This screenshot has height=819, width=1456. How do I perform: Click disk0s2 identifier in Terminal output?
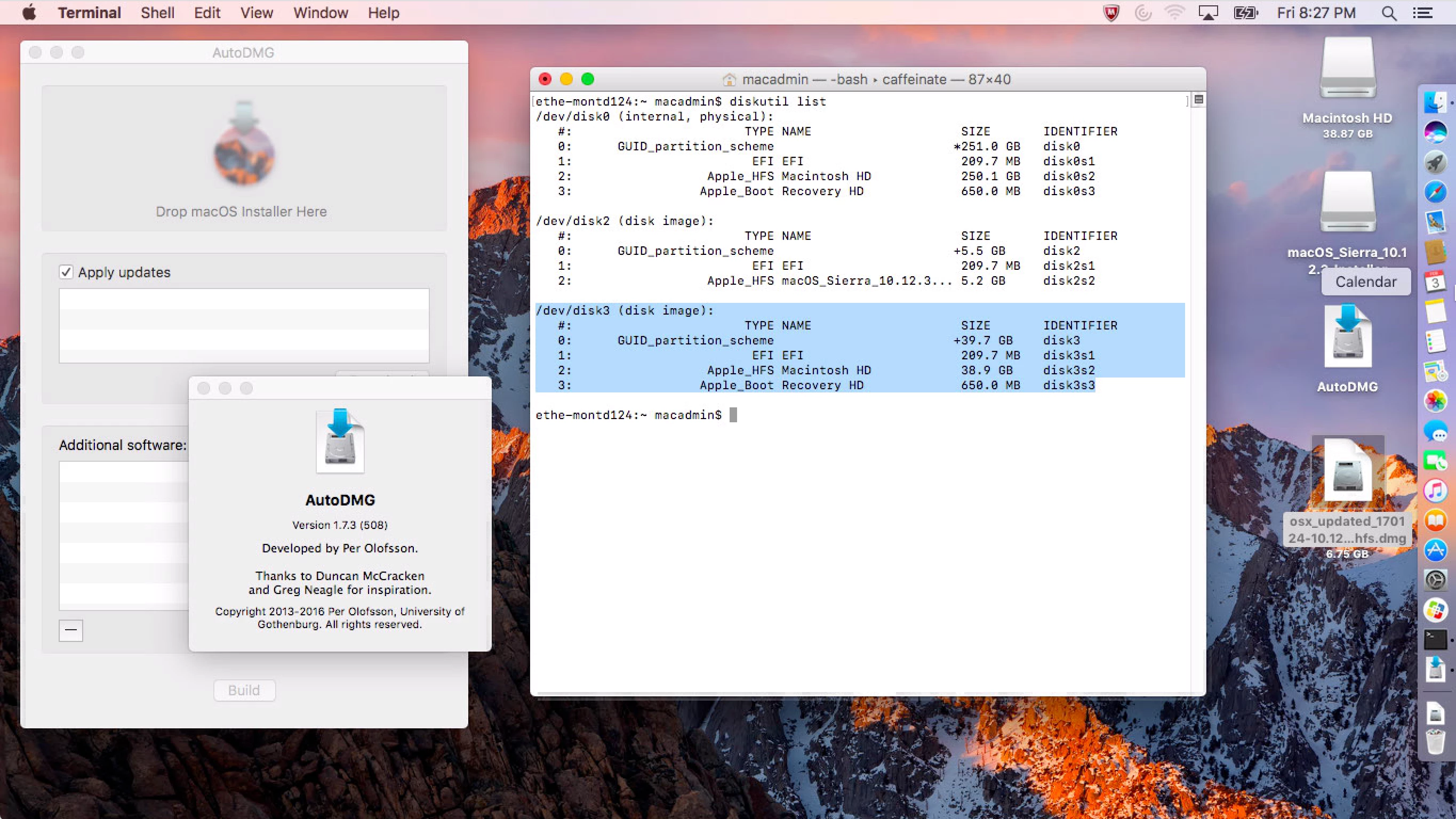tap(1069, 176)
